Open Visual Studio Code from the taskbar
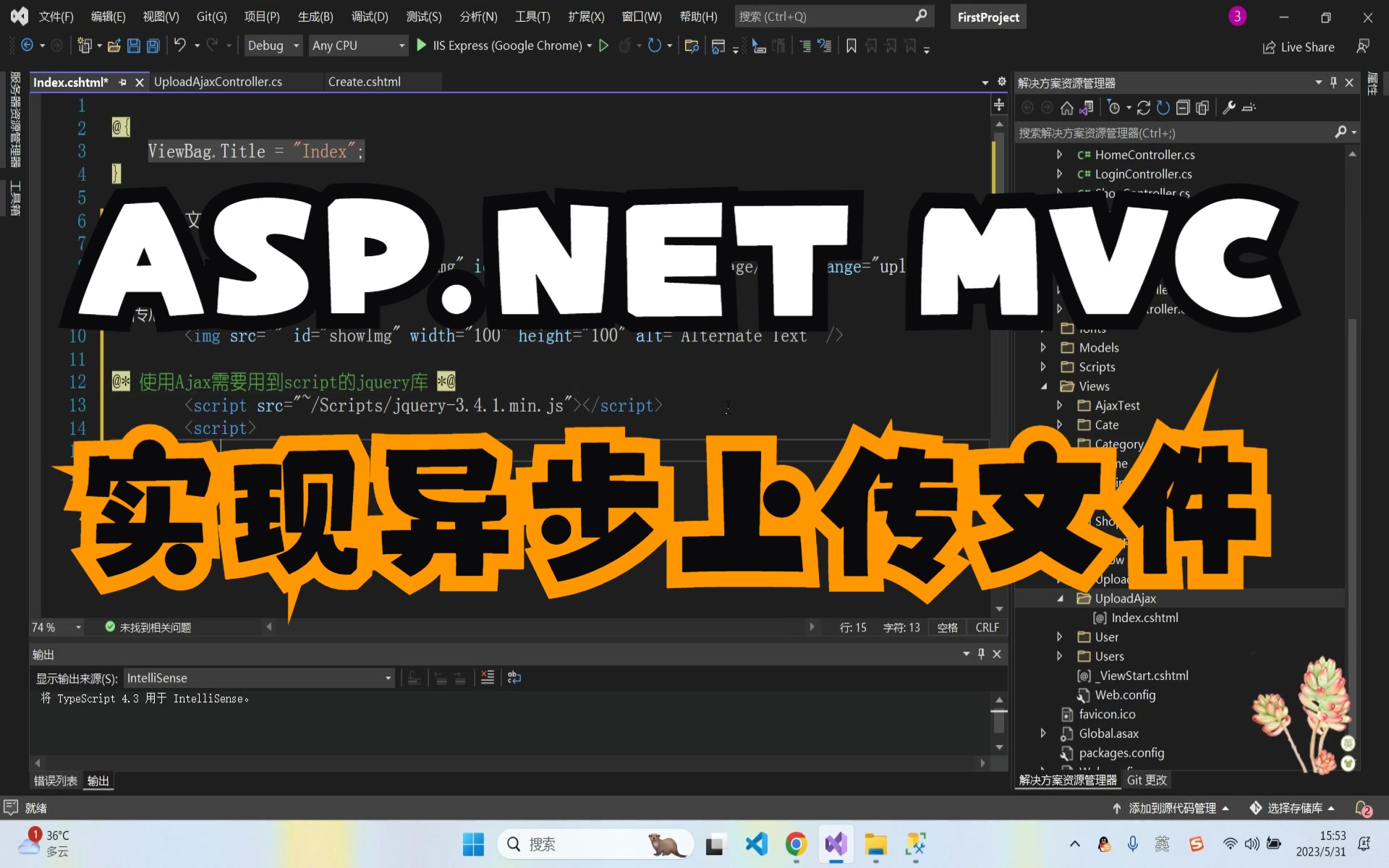Viewport: 1389px width, 868px height. coord(756,844)
